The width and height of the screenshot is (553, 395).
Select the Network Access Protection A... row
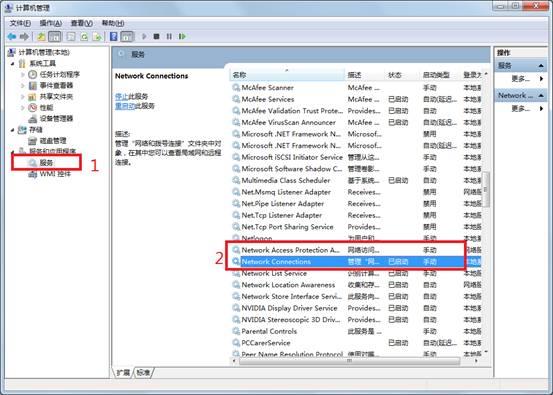357,250
